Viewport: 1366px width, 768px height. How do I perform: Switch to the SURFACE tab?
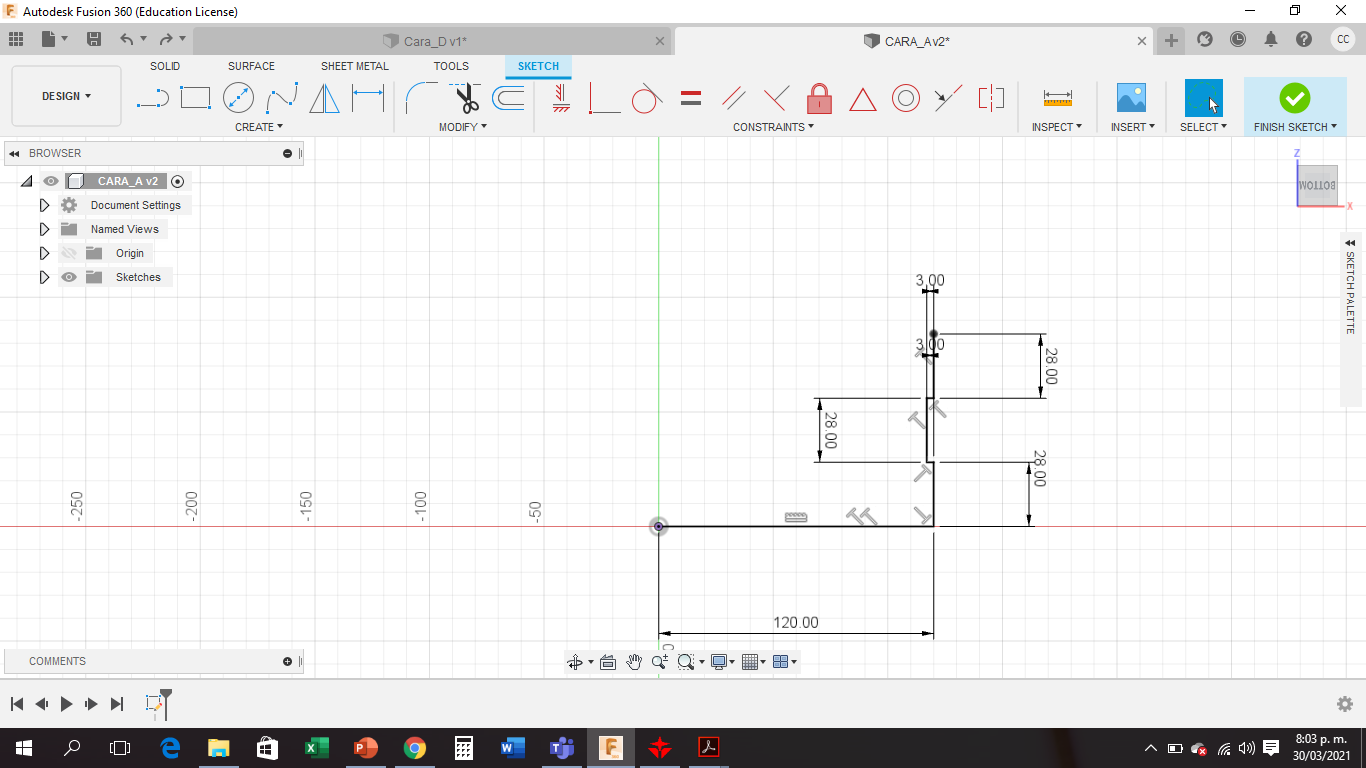click(251, 66)
